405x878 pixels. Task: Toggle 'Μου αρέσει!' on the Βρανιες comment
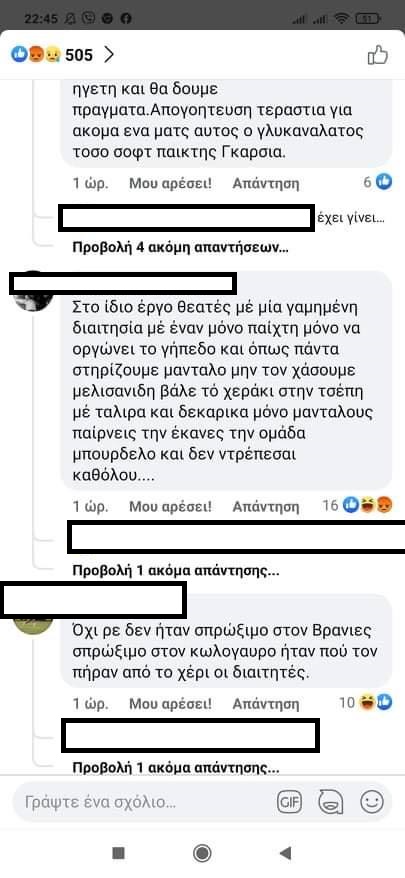click(x=170, y=703)
